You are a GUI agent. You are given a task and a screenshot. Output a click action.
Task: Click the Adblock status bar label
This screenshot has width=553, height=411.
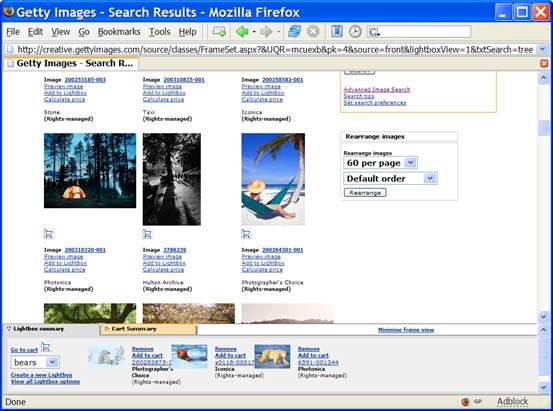512,401
